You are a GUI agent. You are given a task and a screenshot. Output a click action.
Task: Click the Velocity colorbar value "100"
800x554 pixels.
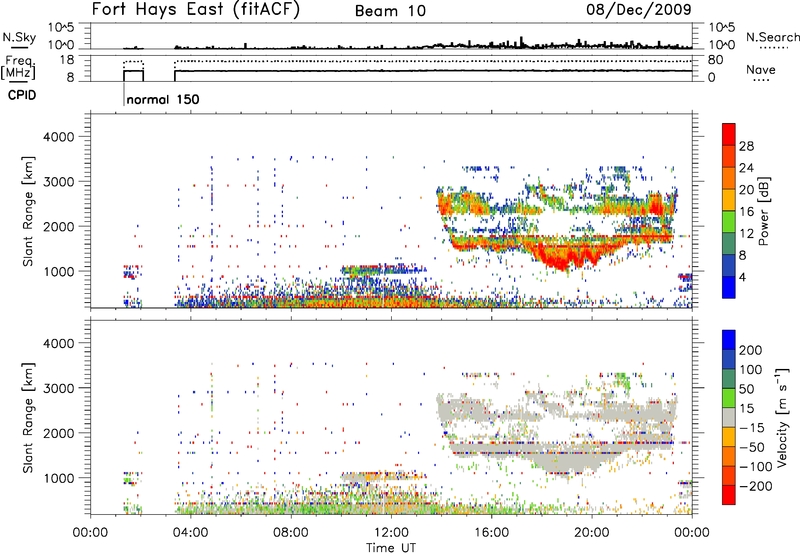point(750,369)
